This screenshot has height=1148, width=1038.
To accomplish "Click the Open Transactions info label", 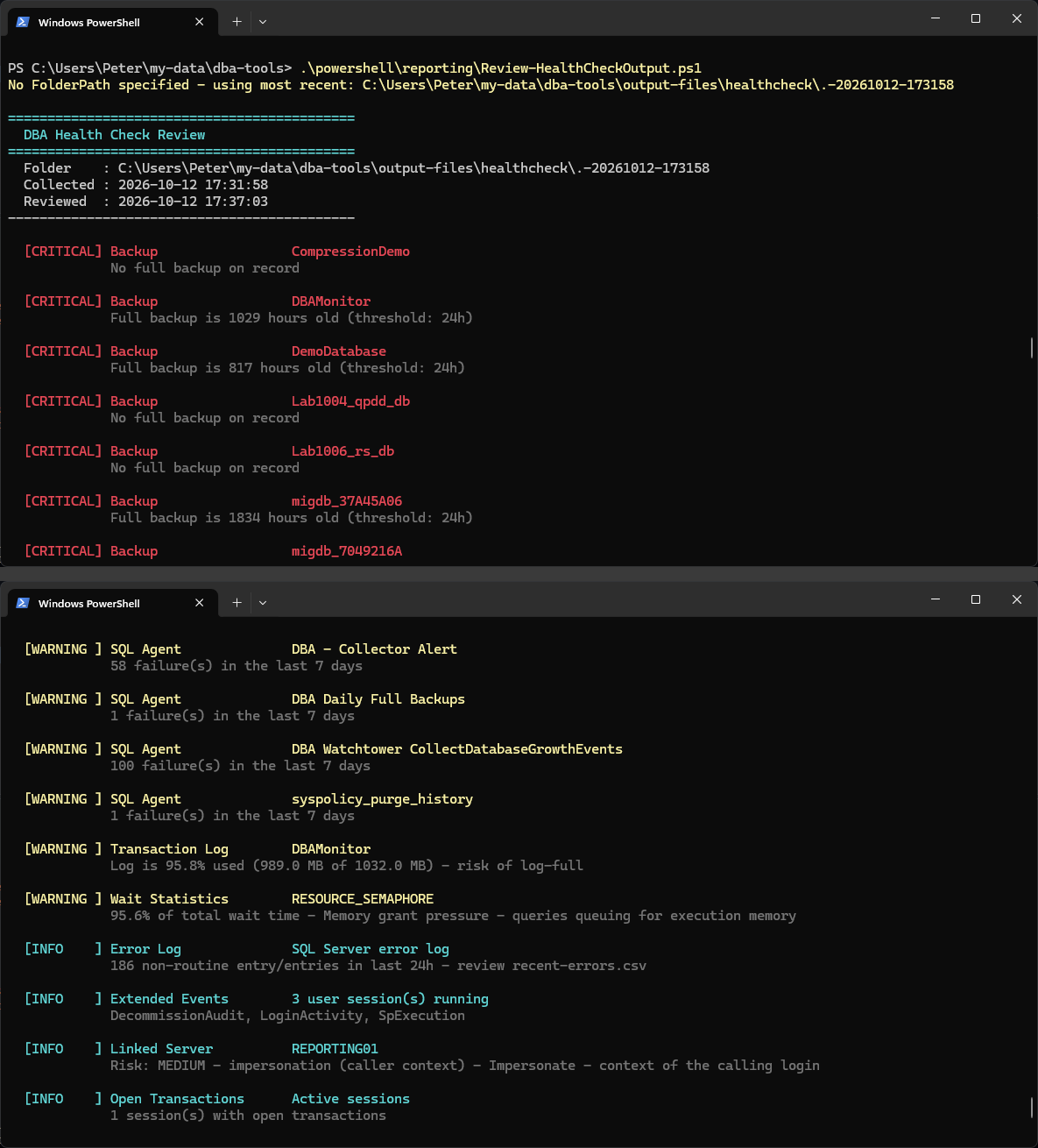I will (x=177, y=1099).
